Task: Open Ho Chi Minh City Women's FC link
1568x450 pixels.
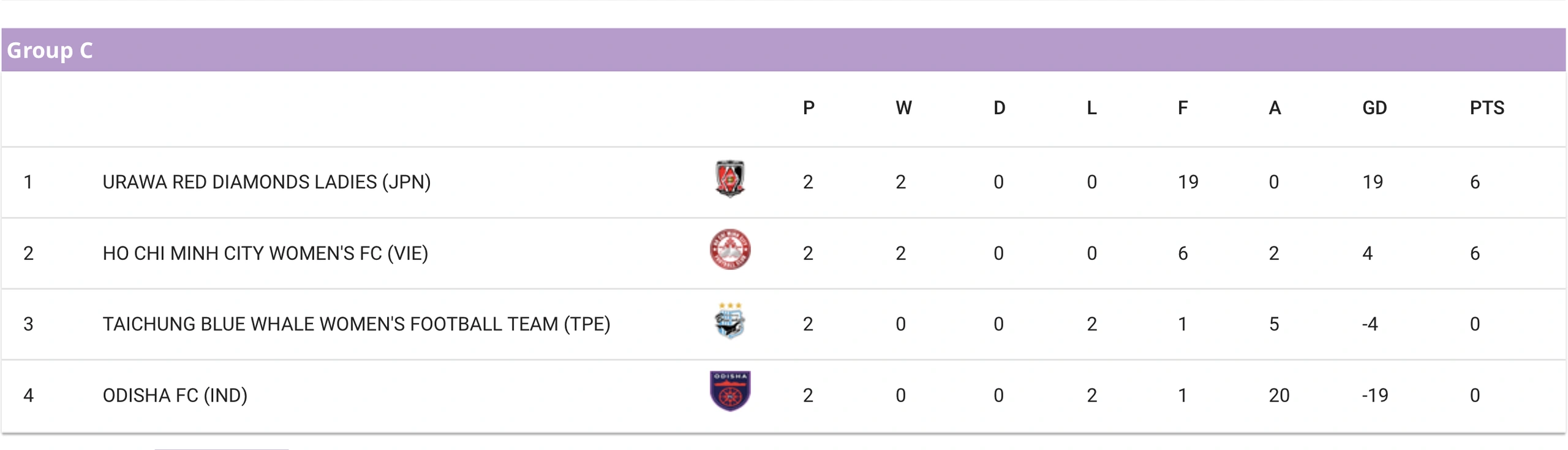Action: [265, 253]
